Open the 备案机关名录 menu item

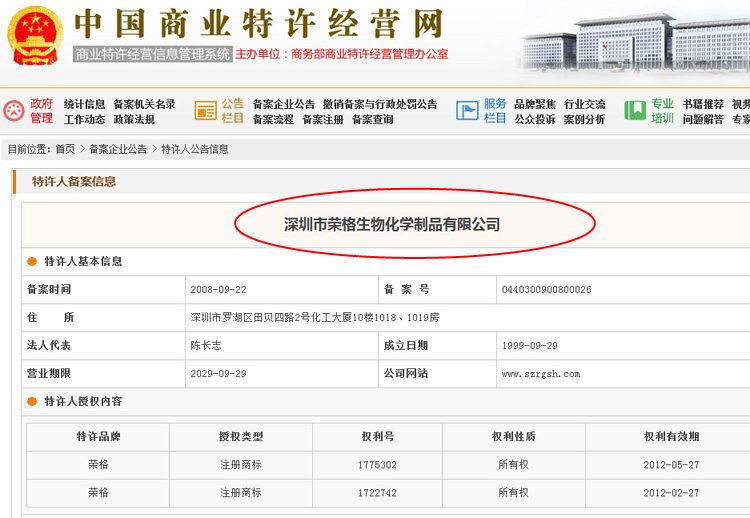click(x=144, y=104)
